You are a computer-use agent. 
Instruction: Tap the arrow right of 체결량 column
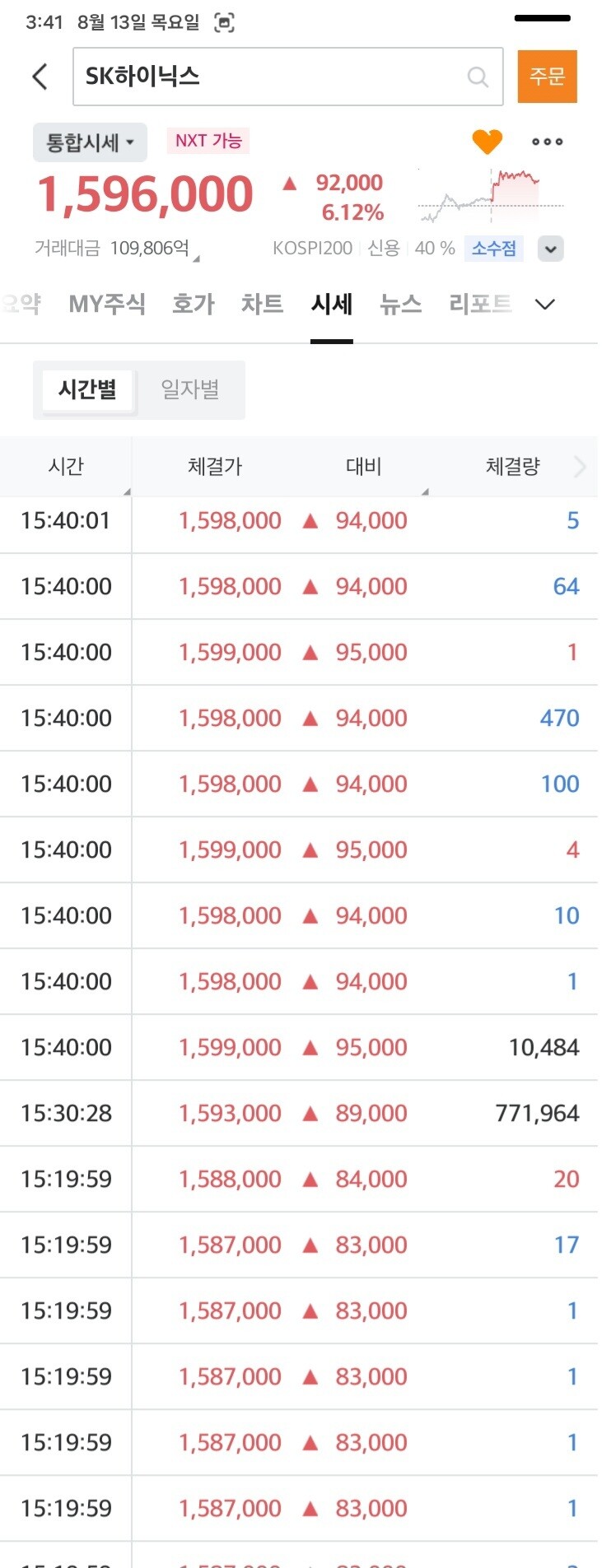pos(580,467)
